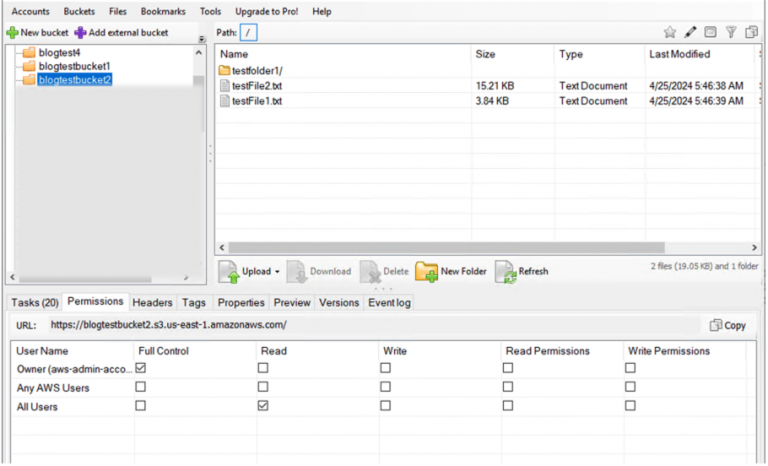Click the New Folder toolbar icon
The height and width of the screenshot is (466, 768).
pyautogui.click(x=426, y=271)
